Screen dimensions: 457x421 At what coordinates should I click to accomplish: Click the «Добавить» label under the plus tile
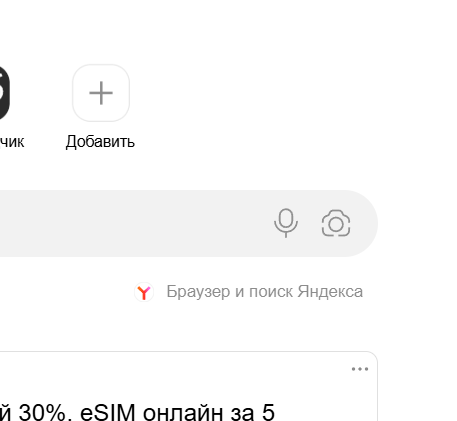pyautogui.click(x=100, y=142)
